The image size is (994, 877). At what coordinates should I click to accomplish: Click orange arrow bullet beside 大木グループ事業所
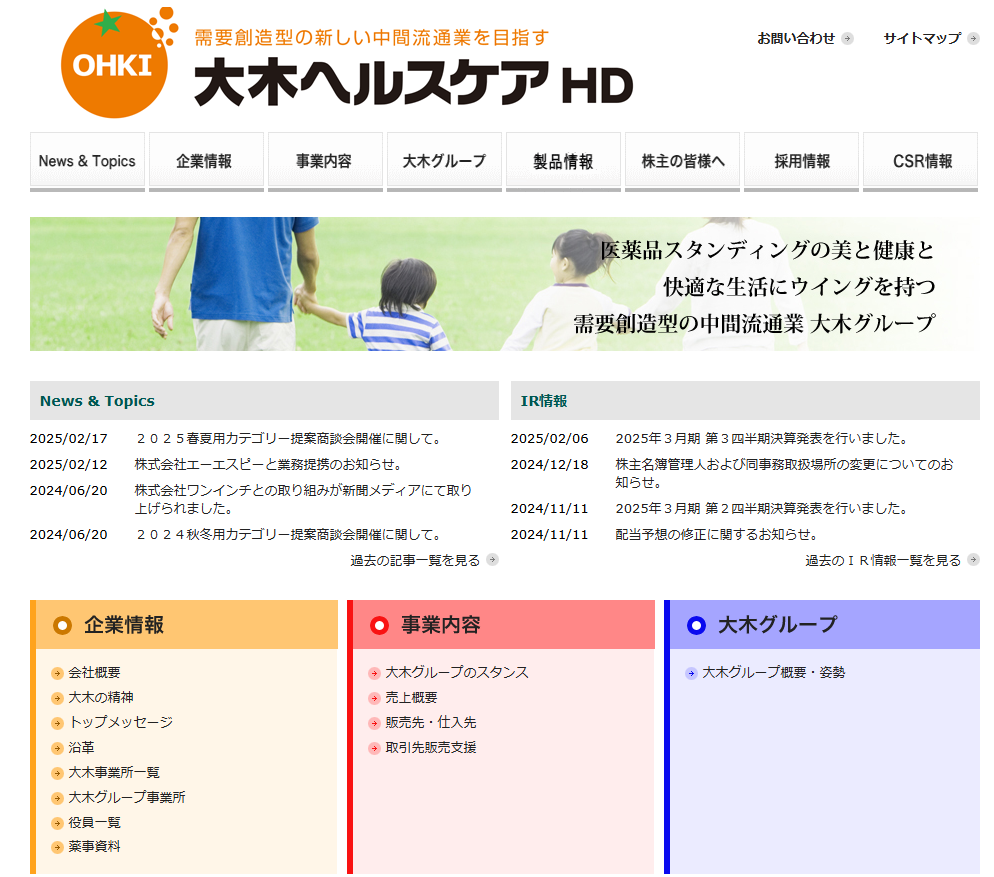(x=57, y=798)
